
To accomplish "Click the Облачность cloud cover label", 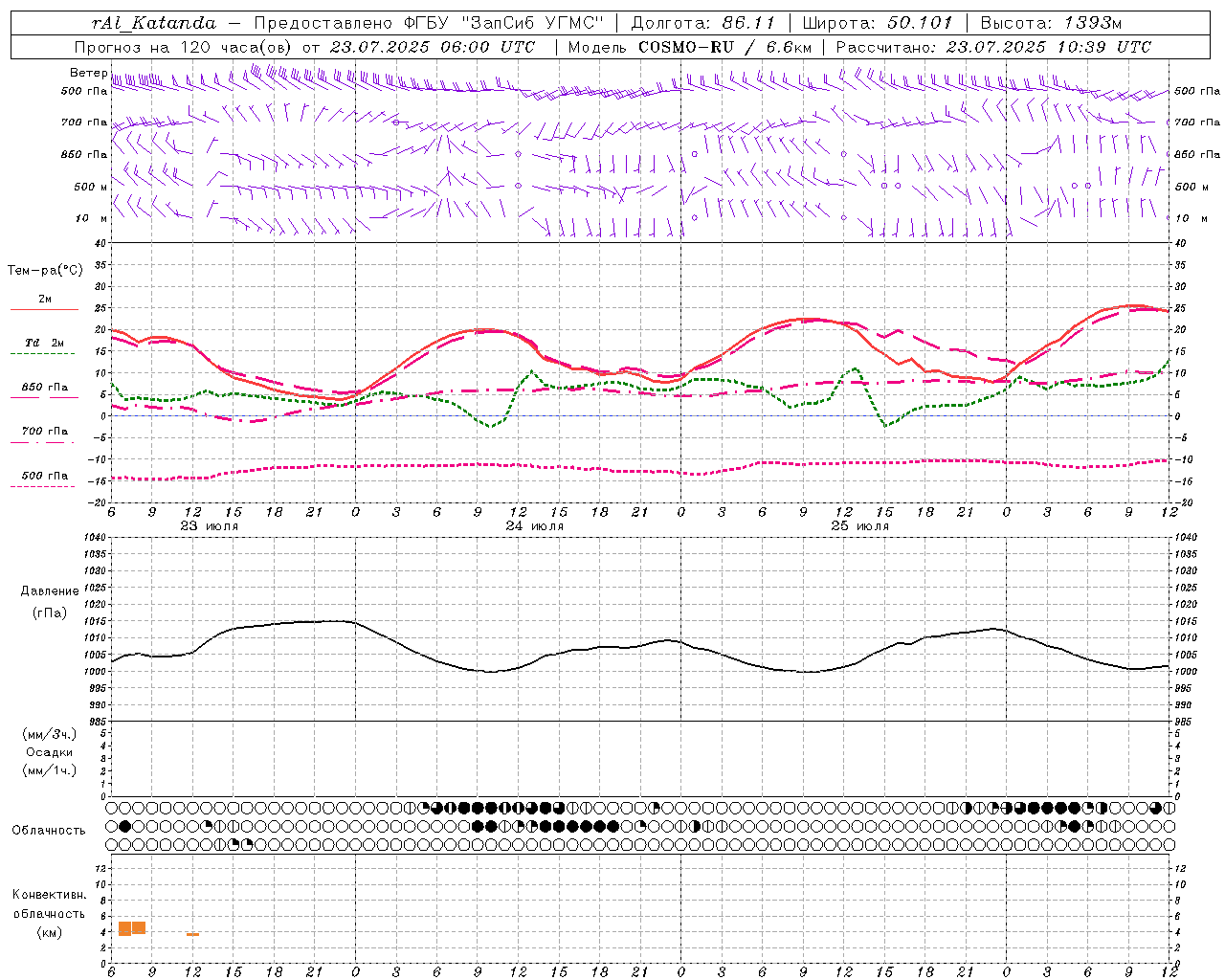I will (x=49, y=830).
